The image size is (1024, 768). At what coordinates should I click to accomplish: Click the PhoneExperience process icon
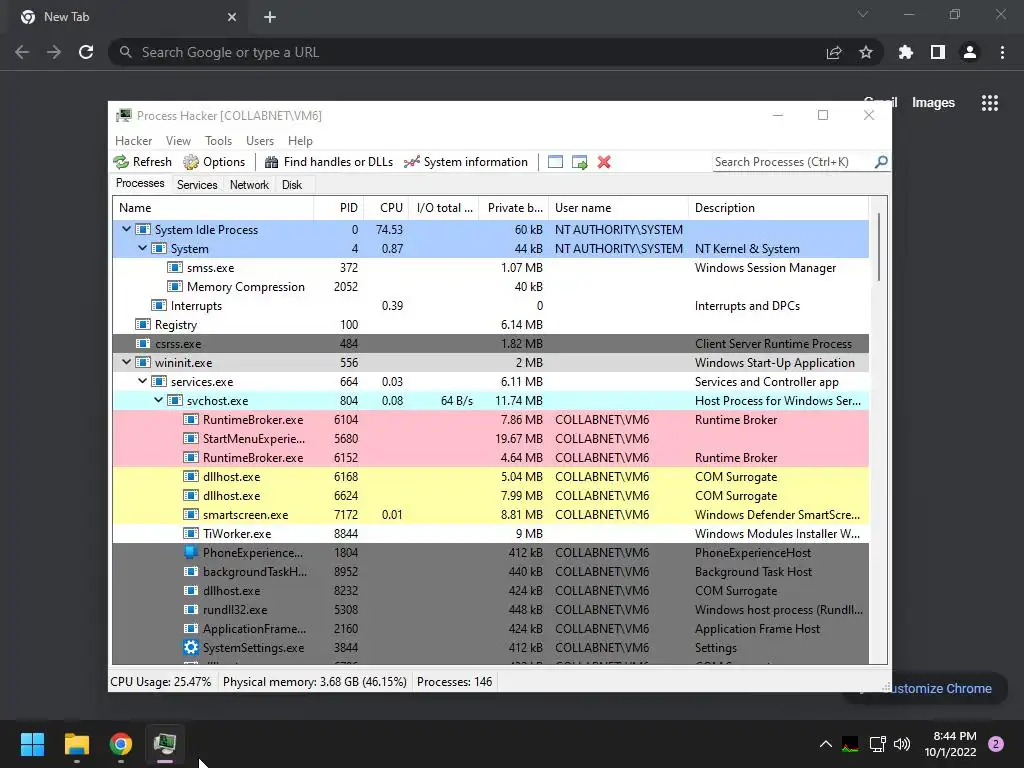coord(191,552)
